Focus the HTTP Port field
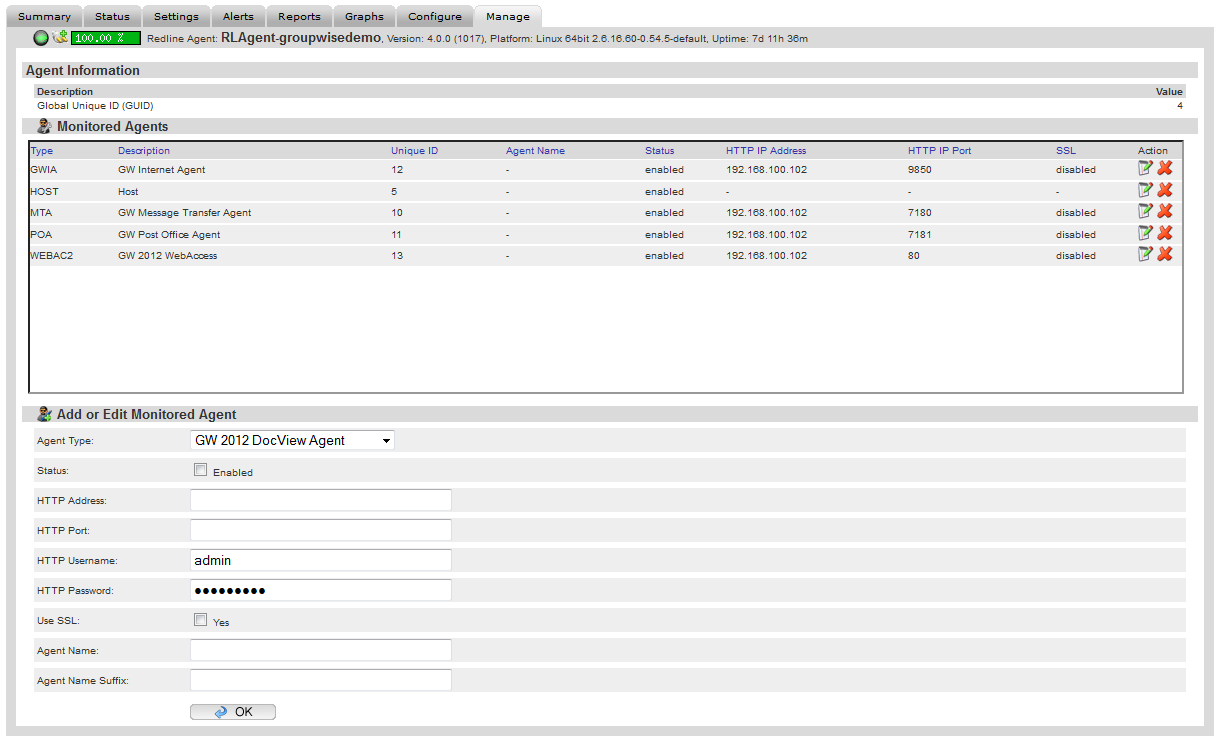The height and width of the screenshot is (739, 1220). pos(321,530)
